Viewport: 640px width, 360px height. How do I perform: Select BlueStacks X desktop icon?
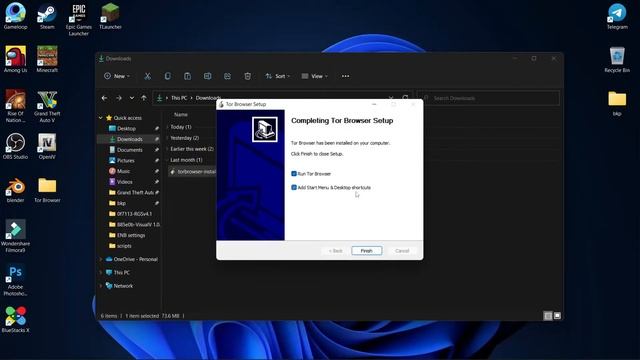click(16, 320)
